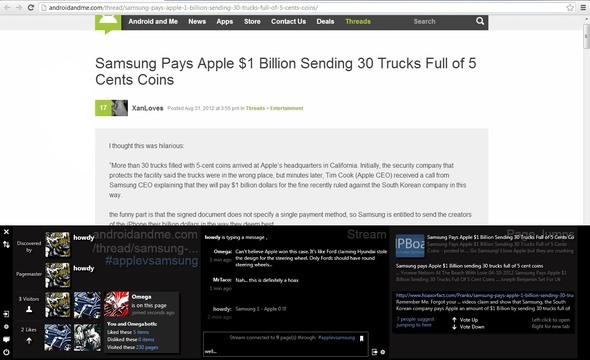Click the 2 Likes up arrow icon
The width and height of the screenshot is (590, 360).
pyautogui.click(x=29, y=341)
